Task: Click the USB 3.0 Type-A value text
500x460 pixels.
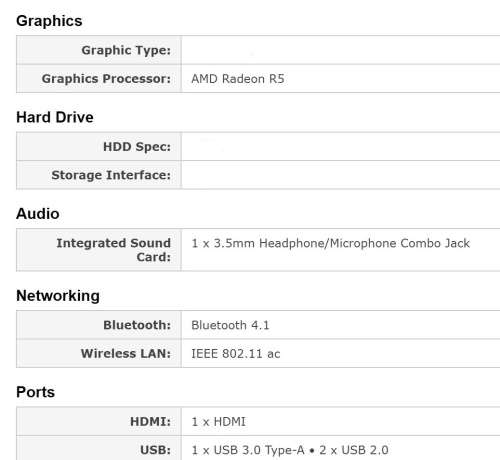Action: click(x=259, y=450)
